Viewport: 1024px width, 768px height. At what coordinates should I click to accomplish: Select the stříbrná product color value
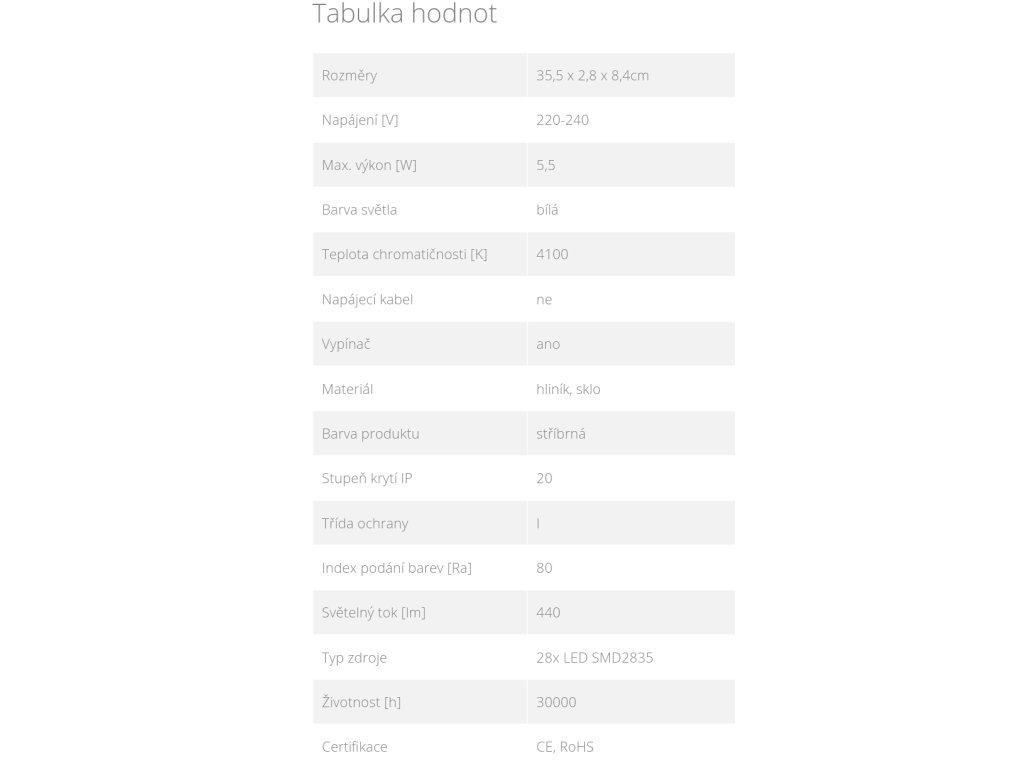pos(561,434)
